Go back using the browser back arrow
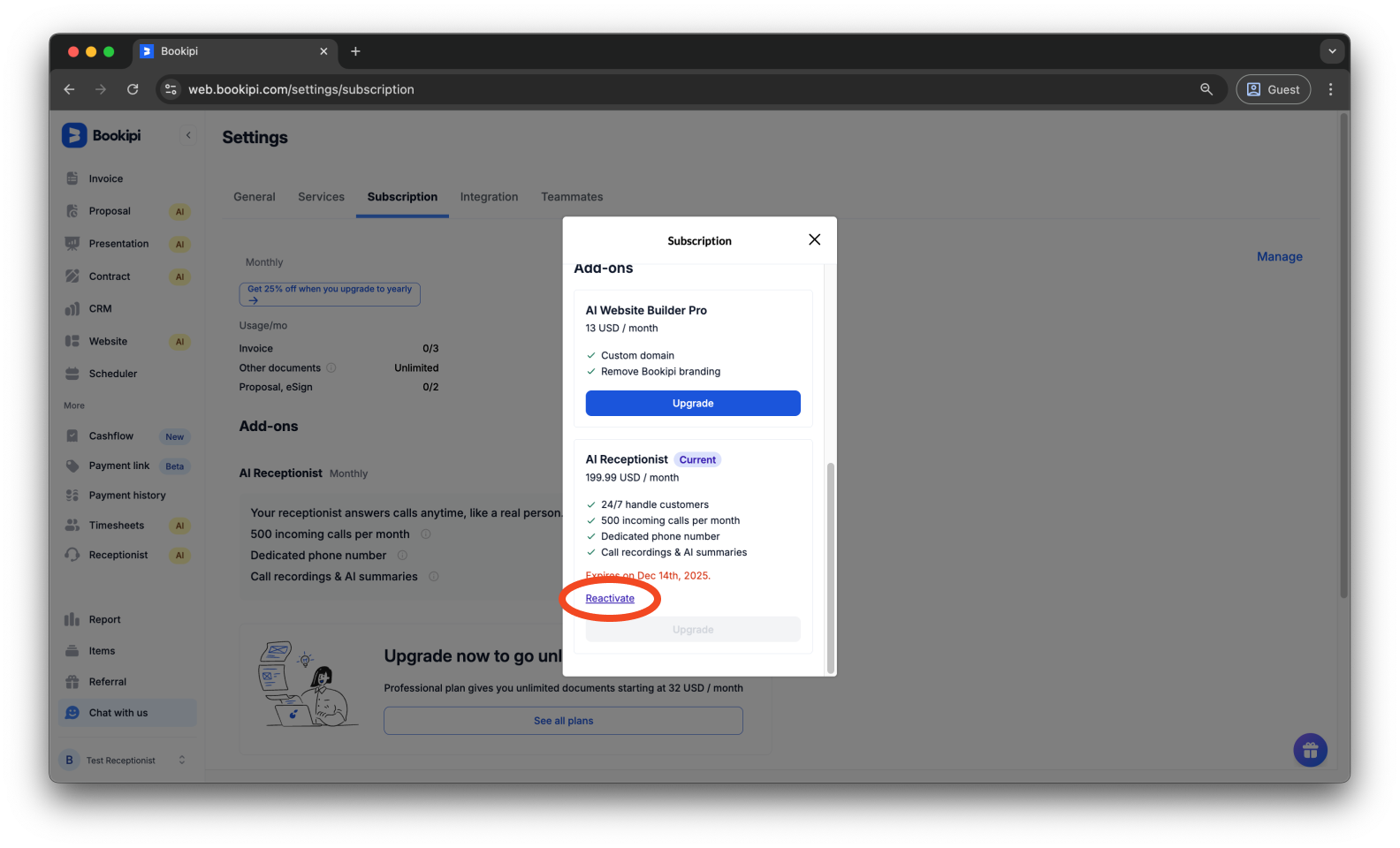 [x=69, y=89]
